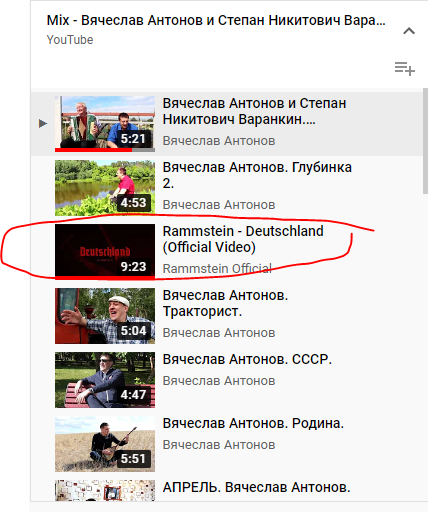Open the Родина video thumbnail with balalaika
The width and height of the screenshot is (428, 512).
[105, 444]
